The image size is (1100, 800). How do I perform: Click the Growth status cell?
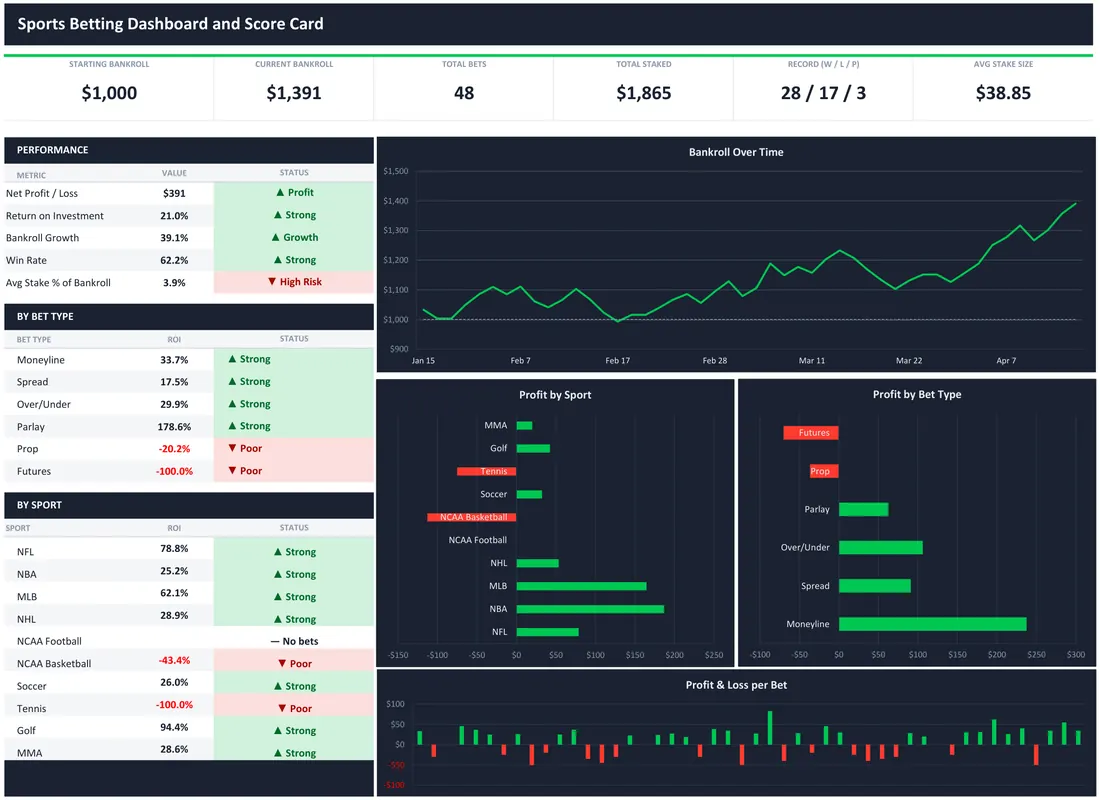(294, 237)
